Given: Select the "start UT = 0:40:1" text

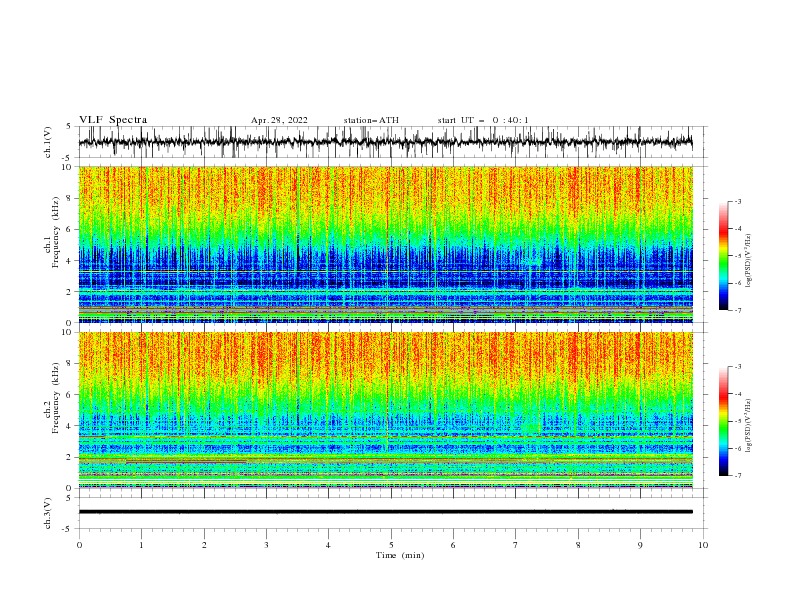Looking at the screenshot, I should [483, 120].
